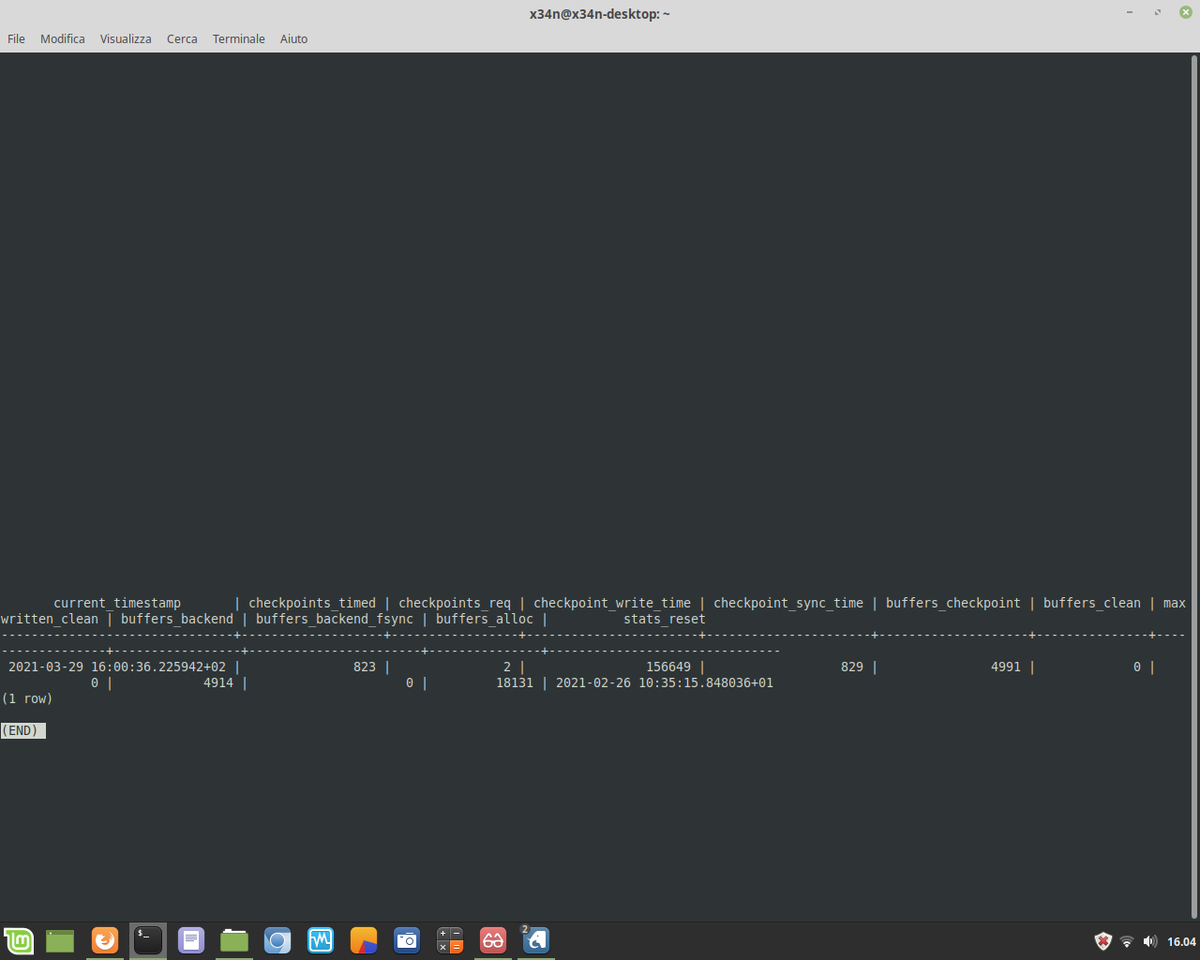Open the screenshot camera tool
Screen dimensions: 1200x960
406,941
